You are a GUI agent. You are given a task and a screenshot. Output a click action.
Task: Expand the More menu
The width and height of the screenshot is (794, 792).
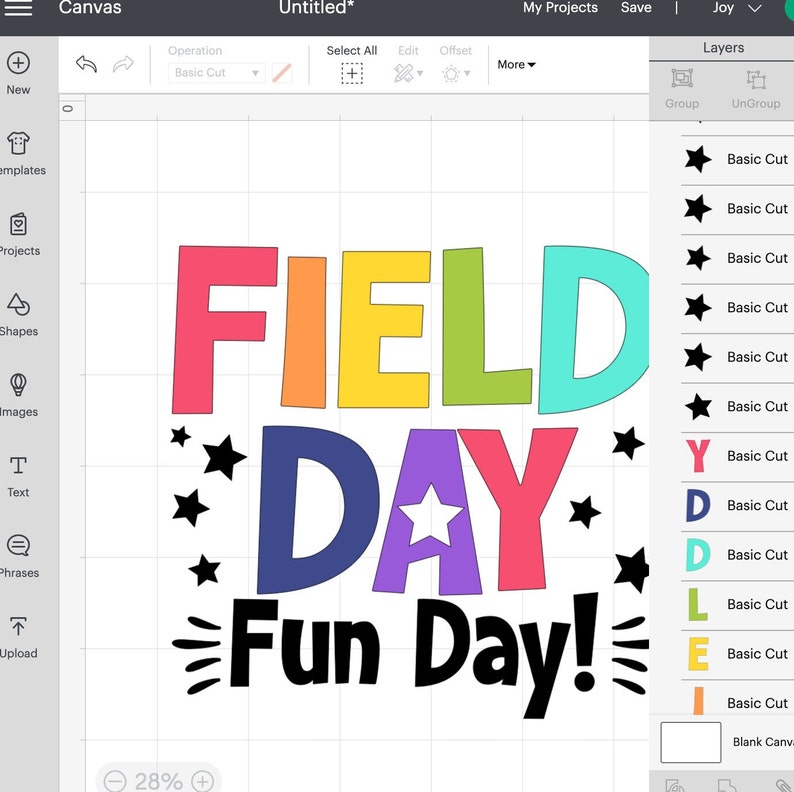click(516, 64)
